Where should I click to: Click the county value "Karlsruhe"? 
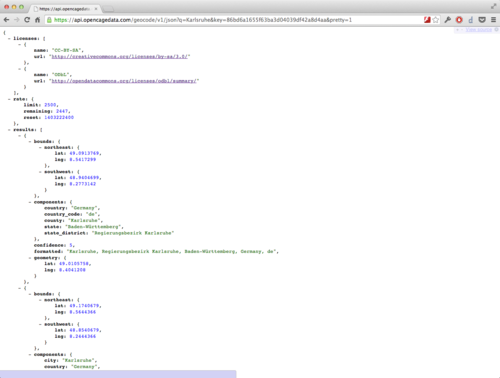point(84,220)
